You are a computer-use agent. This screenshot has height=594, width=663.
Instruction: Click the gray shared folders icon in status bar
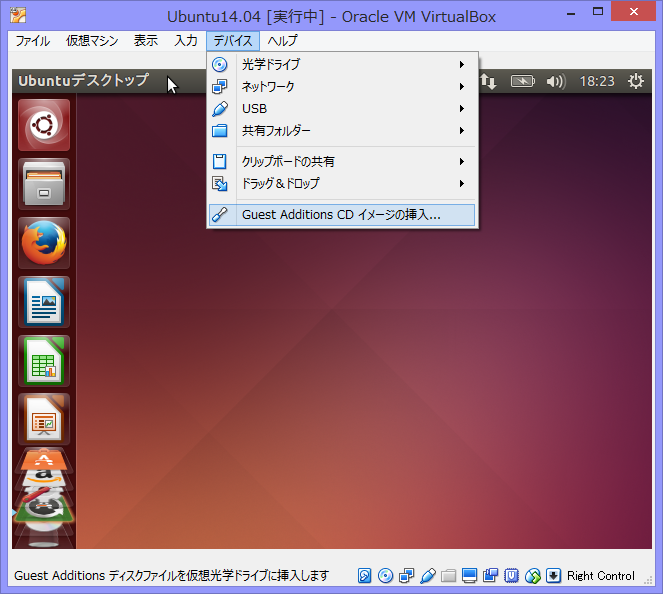point(448,576)
